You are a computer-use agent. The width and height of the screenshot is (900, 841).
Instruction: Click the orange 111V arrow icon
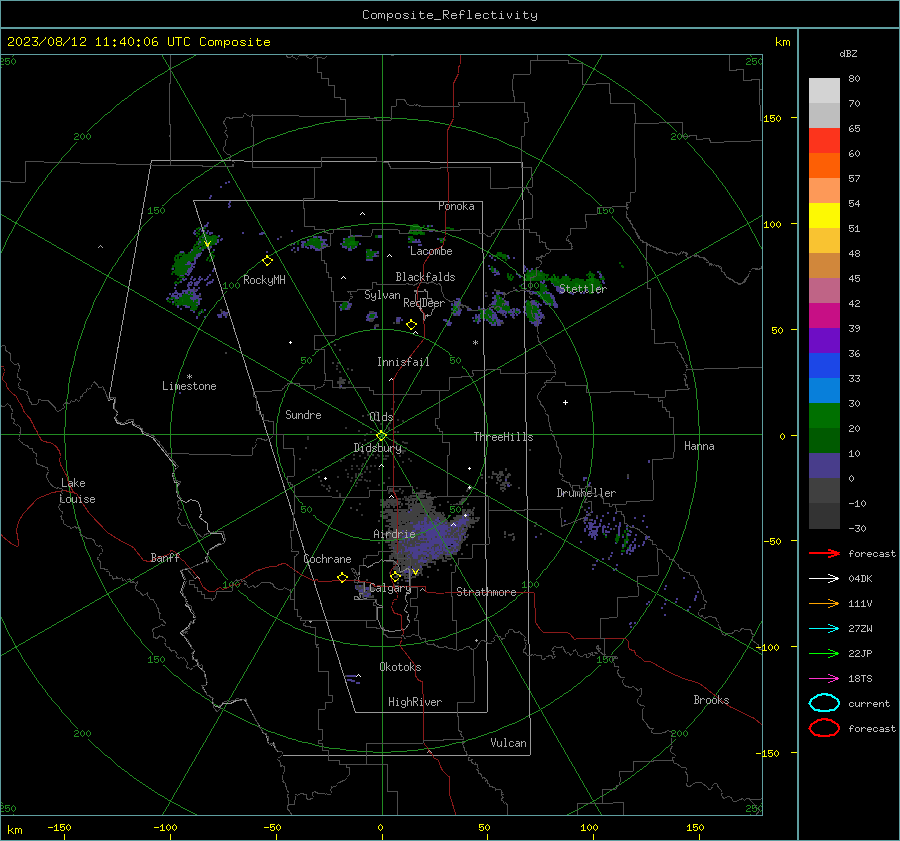coord(824,603)
